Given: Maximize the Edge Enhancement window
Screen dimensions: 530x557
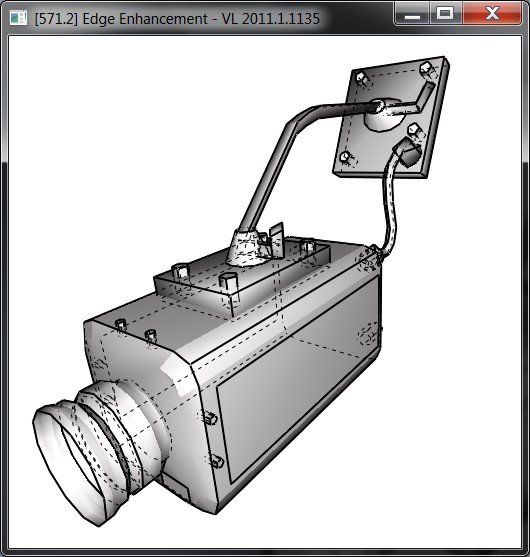Looking at the screenshot, I should click(445, 13).
